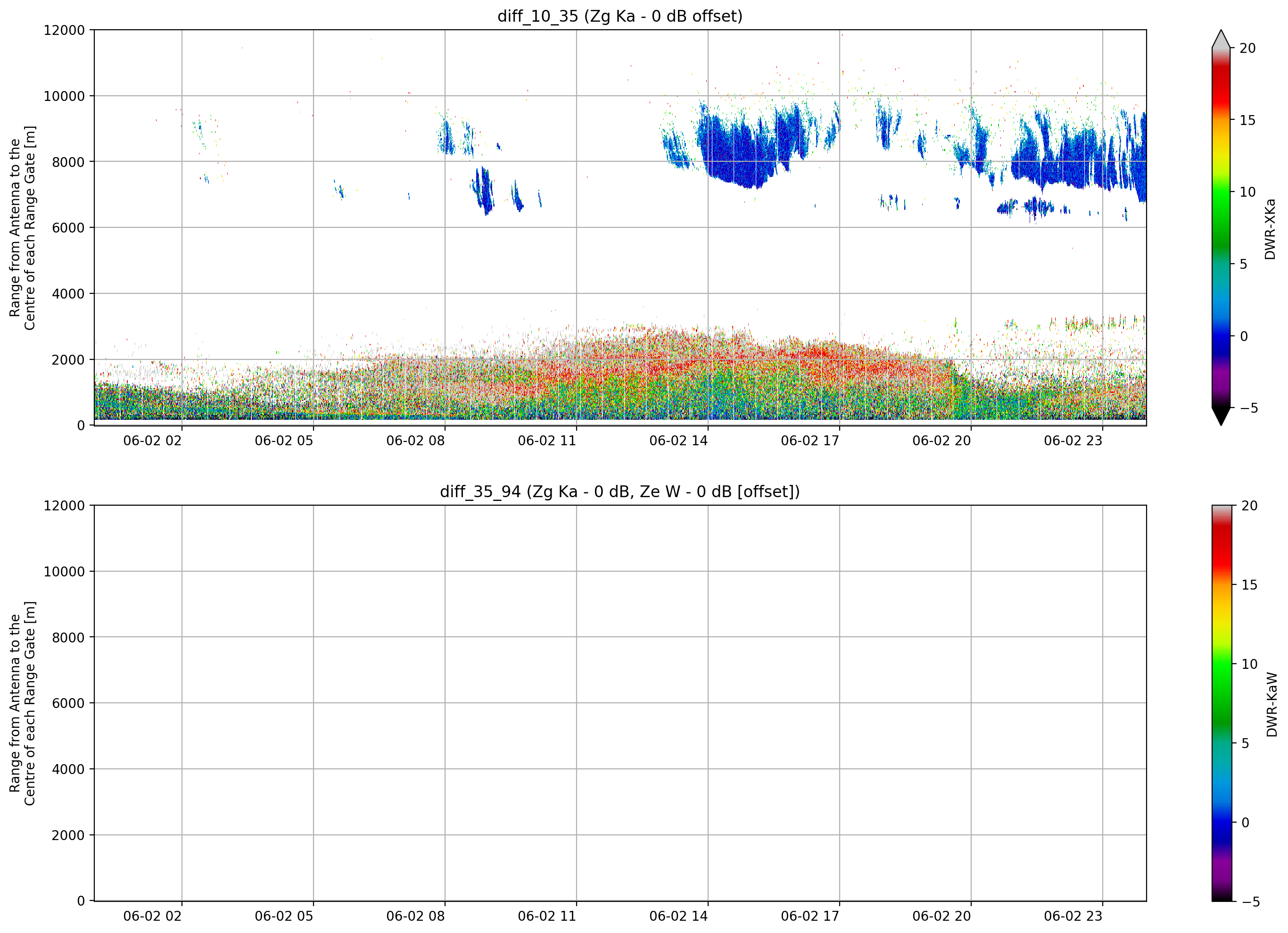Click the black downward arrow below DWR-XKa colorbar
The height and width of the screenshot is (933, 1288).
1221,417
